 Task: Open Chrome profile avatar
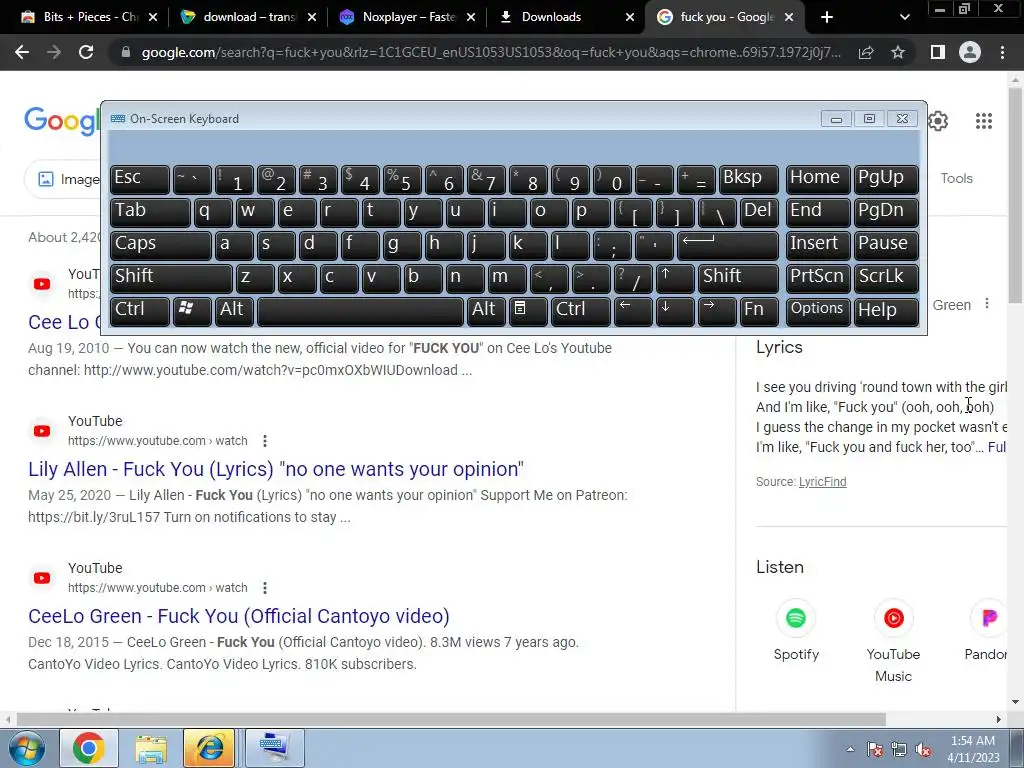click(970, 52)
